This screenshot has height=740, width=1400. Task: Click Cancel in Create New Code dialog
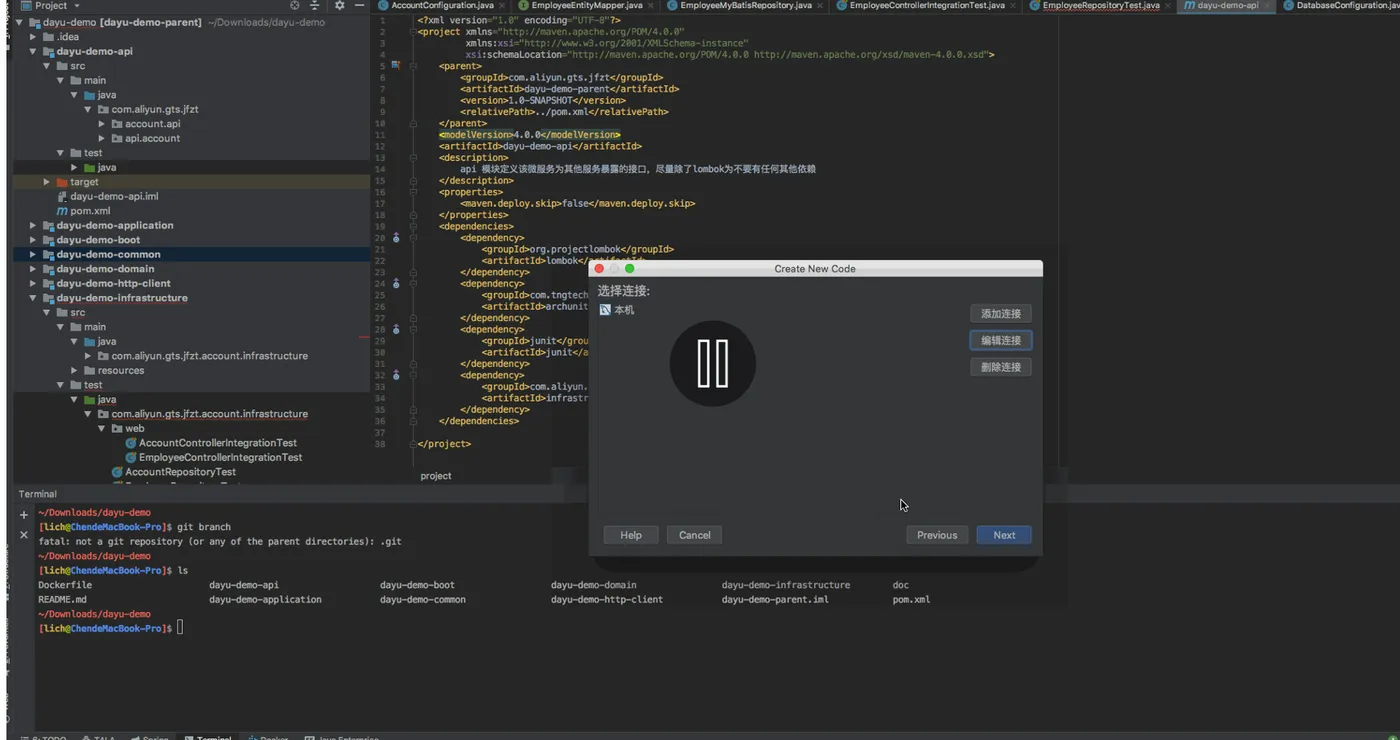point(695,535)
